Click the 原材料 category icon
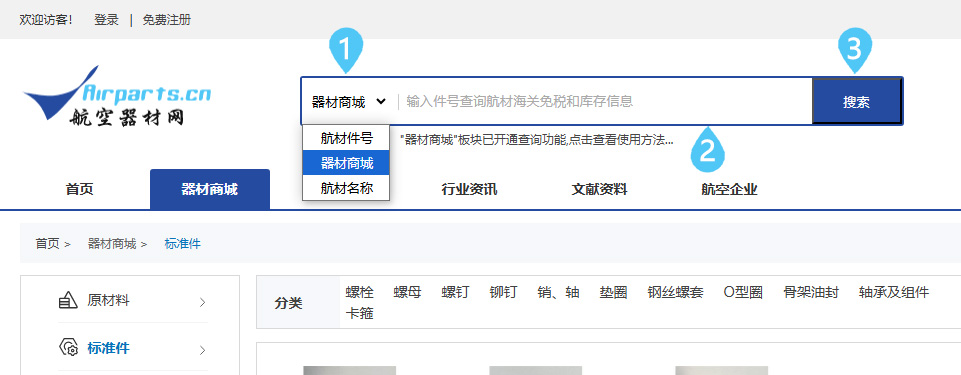 pyautogui.click(x=68, y=301)
